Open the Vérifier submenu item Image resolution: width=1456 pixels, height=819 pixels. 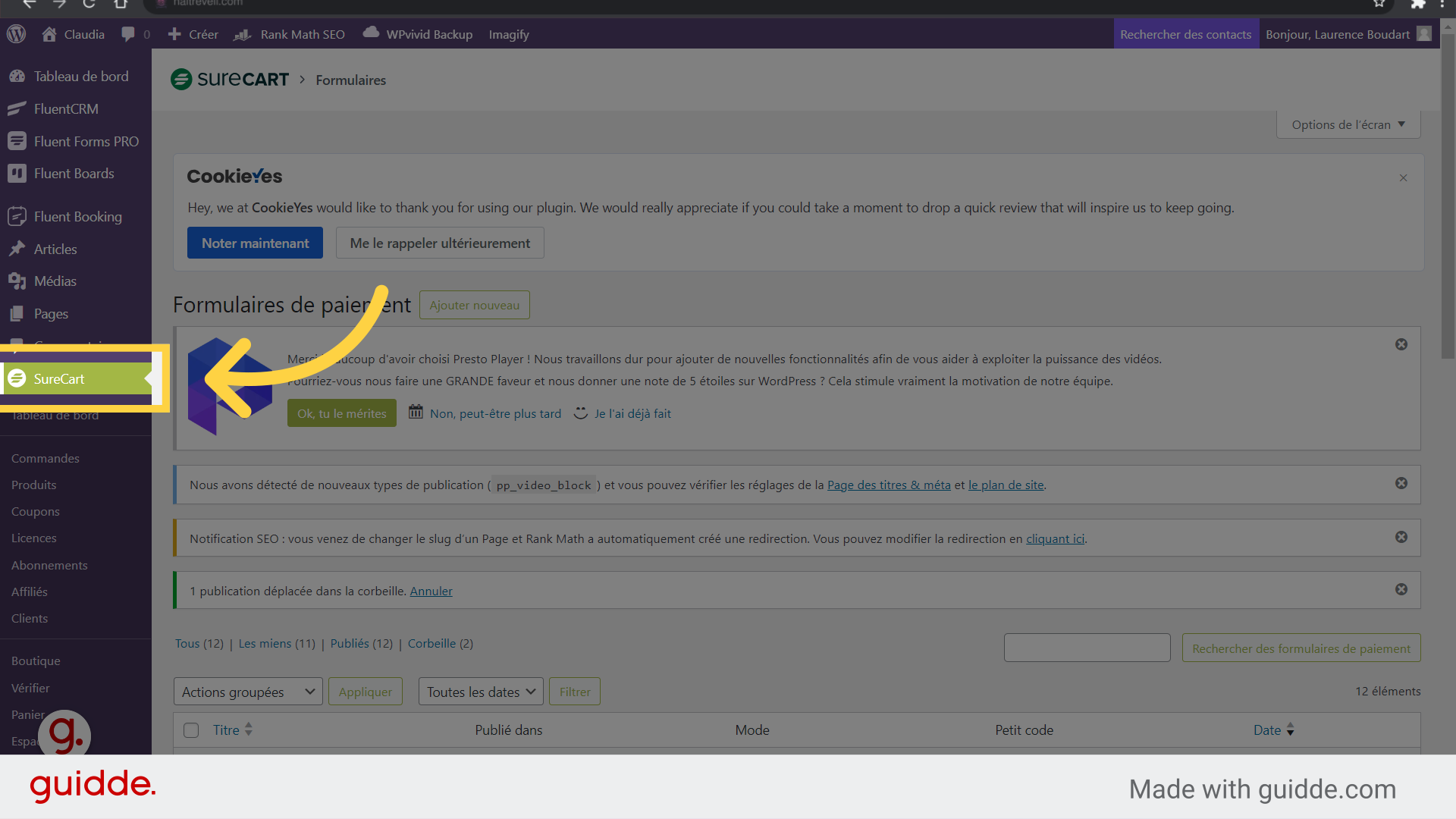tap(30, 688)
